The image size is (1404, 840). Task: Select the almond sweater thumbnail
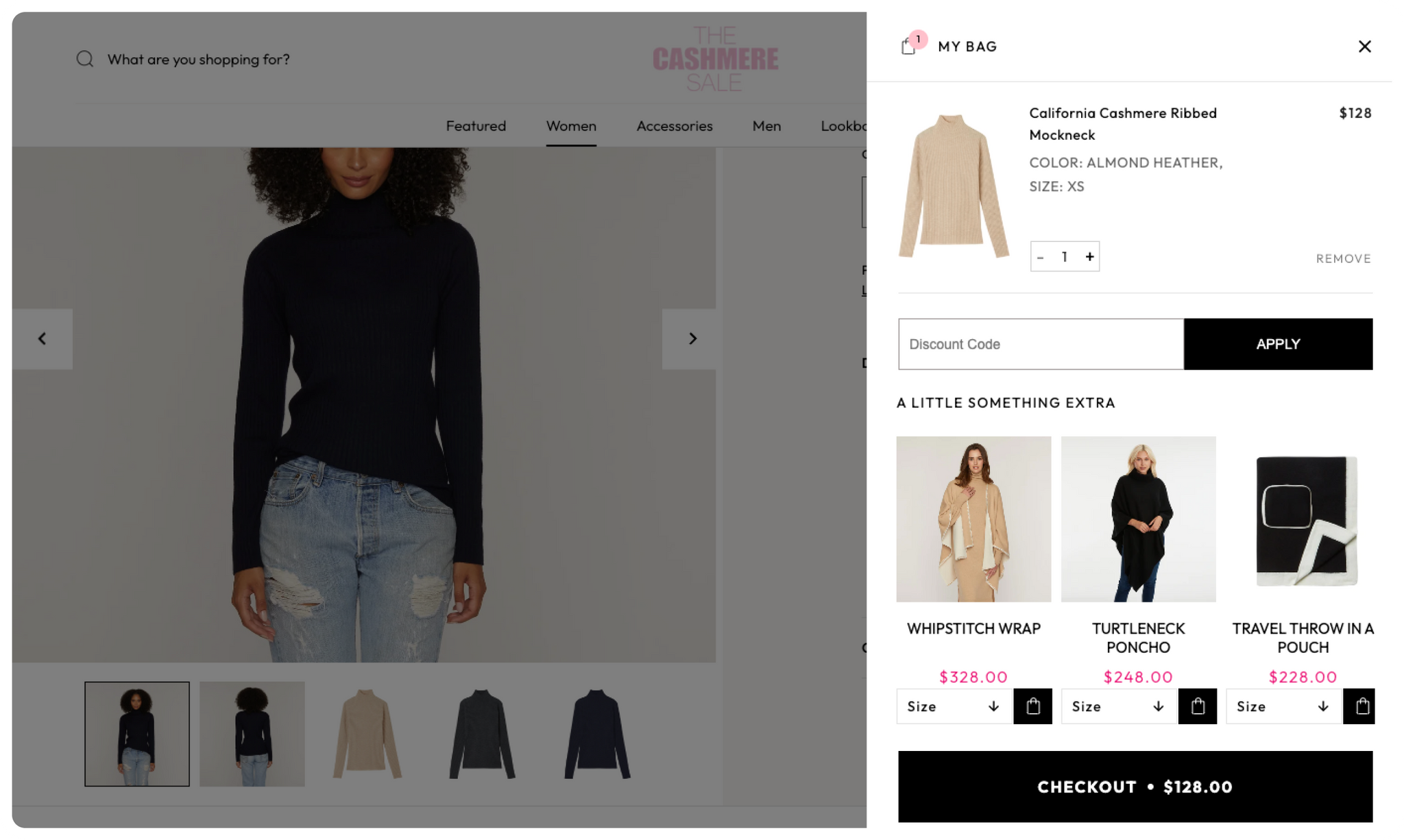pos(367,734)
